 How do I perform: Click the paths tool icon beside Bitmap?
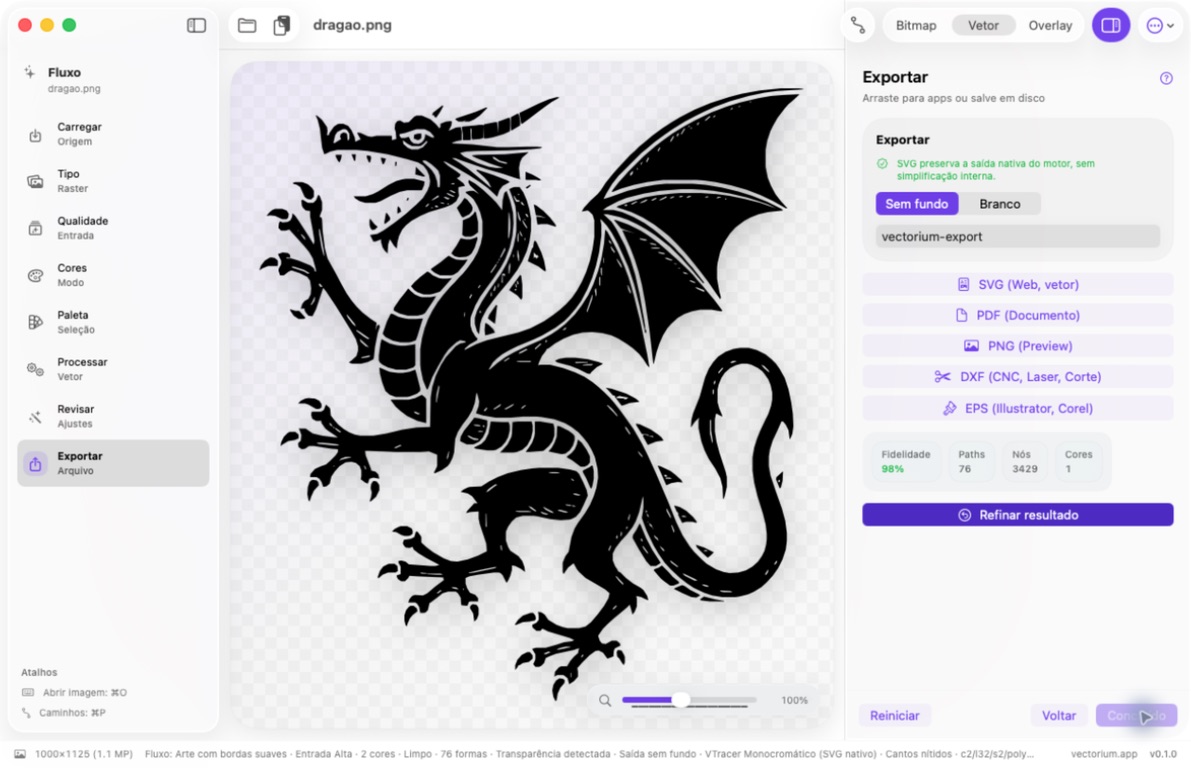(x=858, y=25)
